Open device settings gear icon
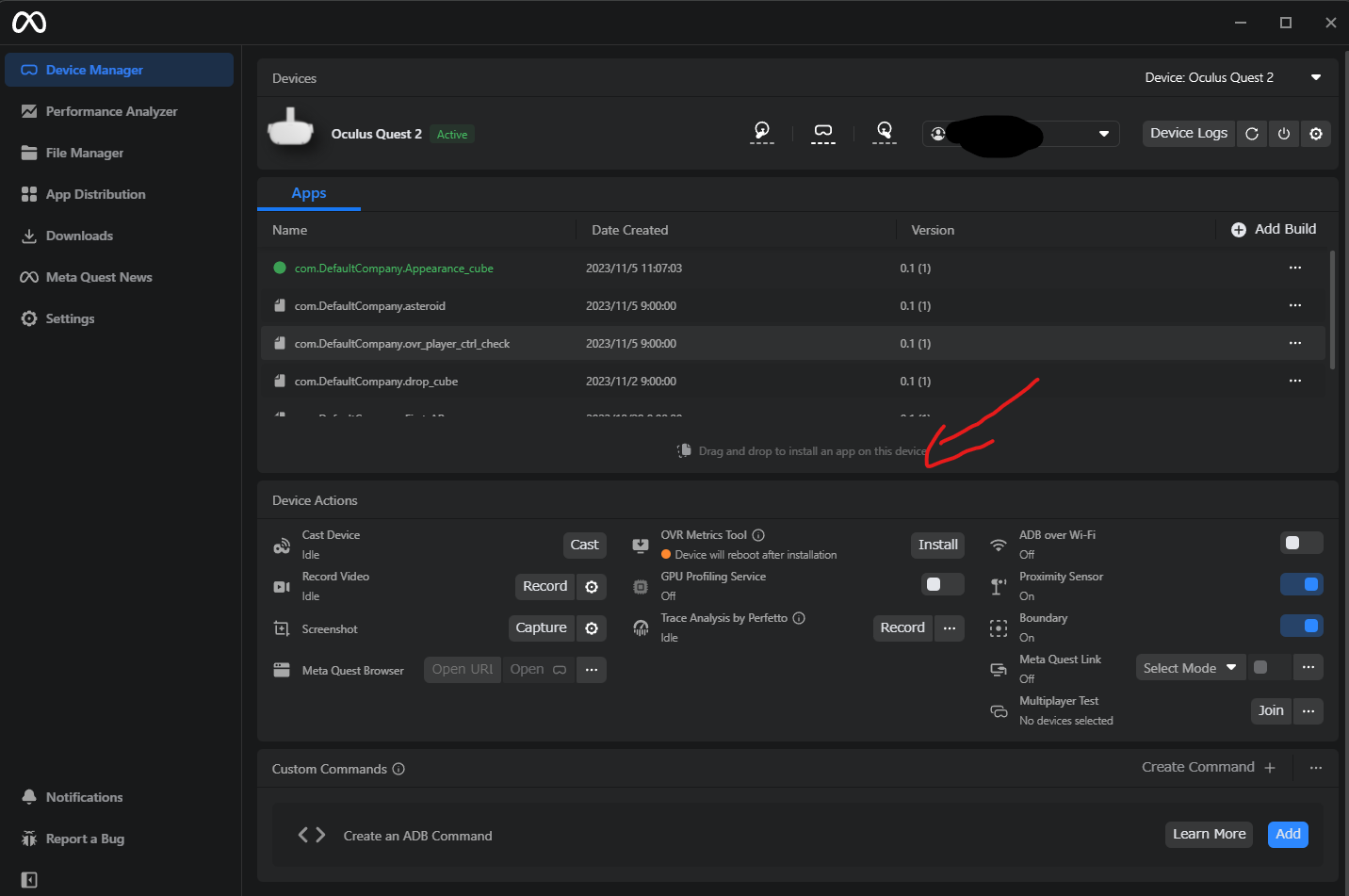The image size is (1349, 896). (1316, 134)
